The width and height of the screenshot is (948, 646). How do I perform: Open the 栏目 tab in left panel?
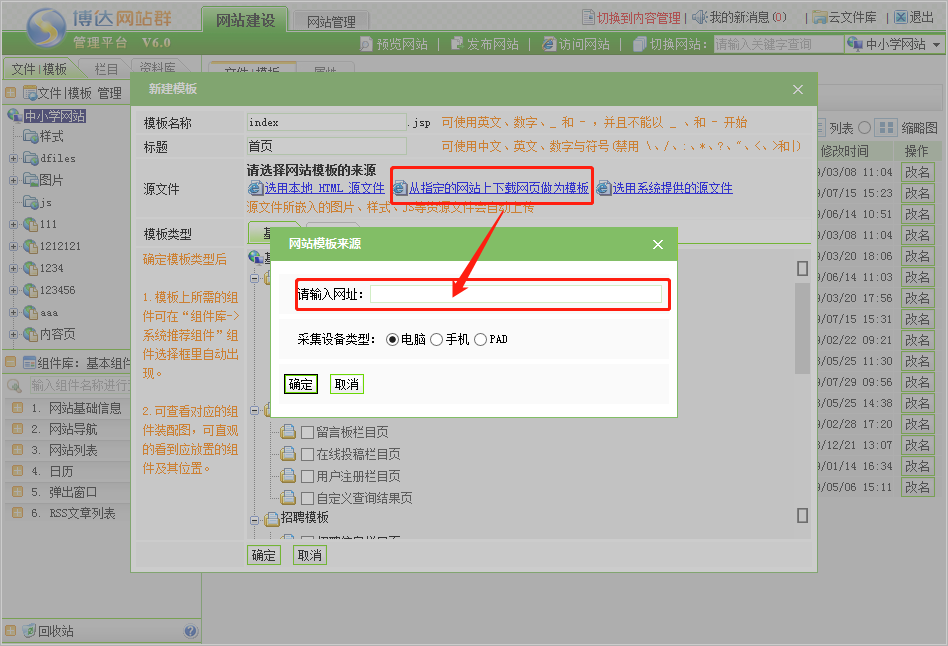coord(106,69)
